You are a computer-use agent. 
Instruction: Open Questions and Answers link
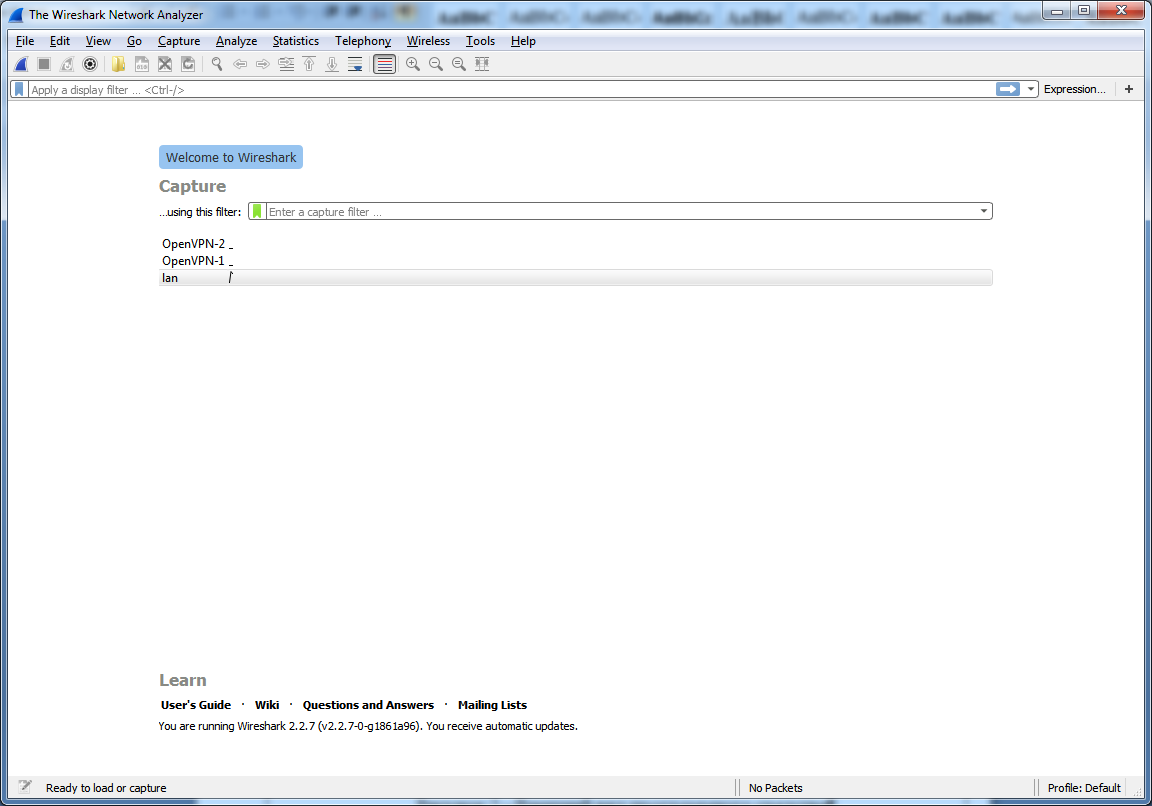(x=368, y=705)
